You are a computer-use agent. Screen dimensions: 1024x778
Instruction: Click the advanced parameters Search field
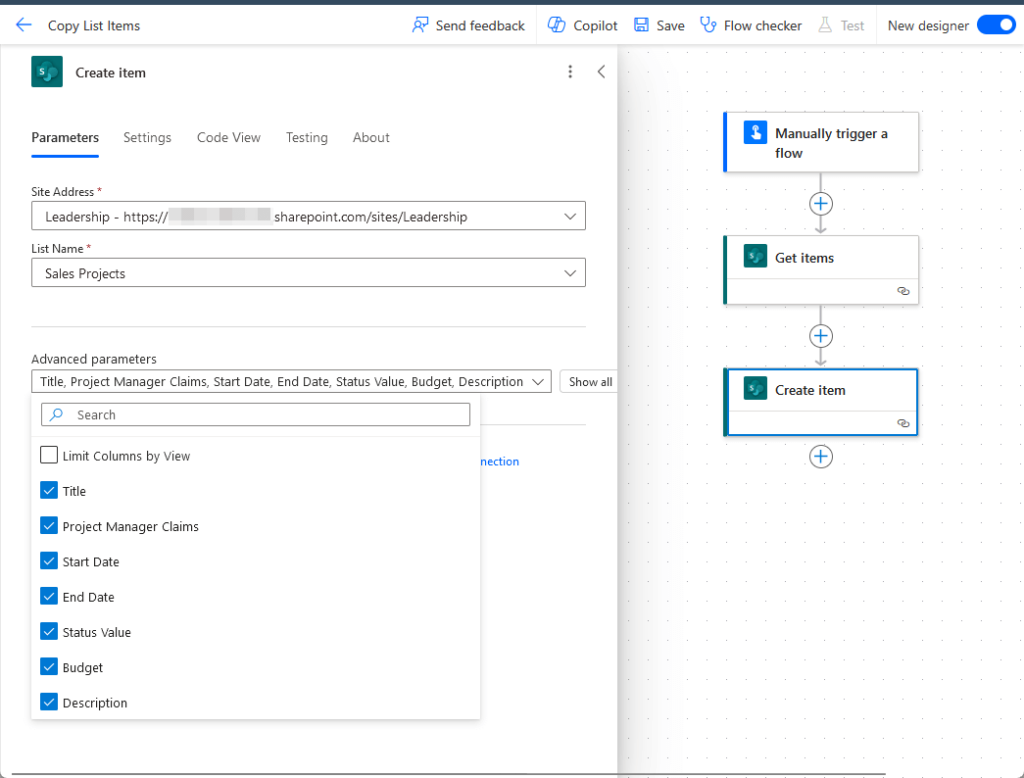(255, 415)
